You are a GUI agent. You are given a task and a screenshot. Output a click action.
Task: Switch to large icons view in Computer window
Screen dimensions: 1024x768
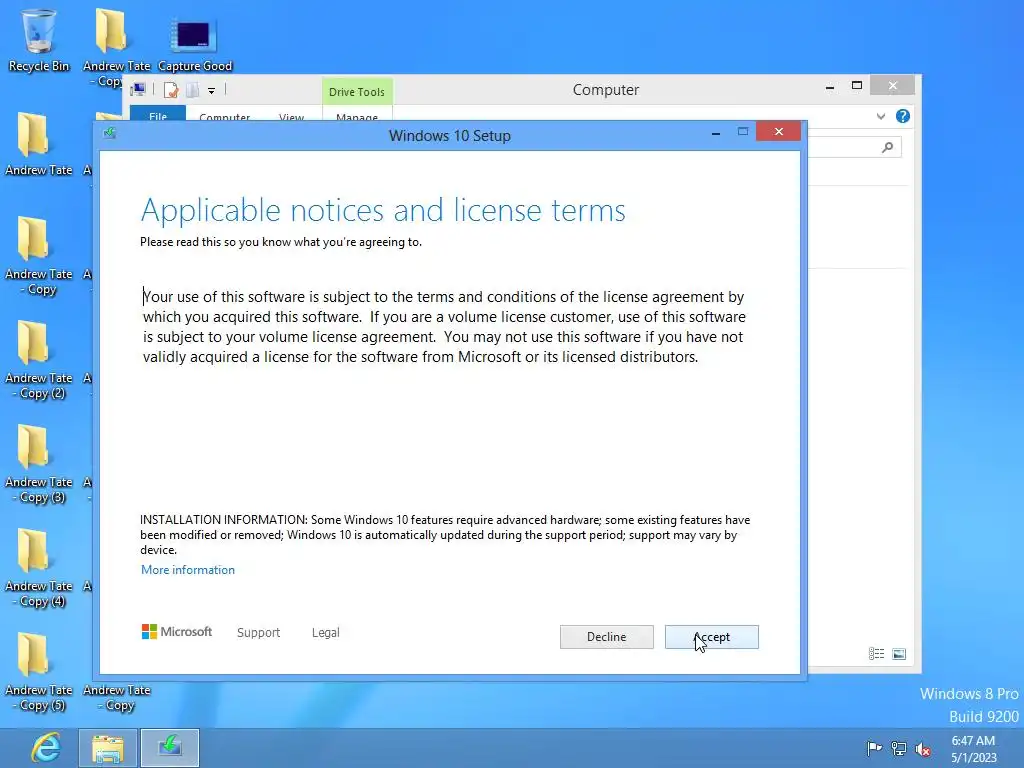point(899,654)
